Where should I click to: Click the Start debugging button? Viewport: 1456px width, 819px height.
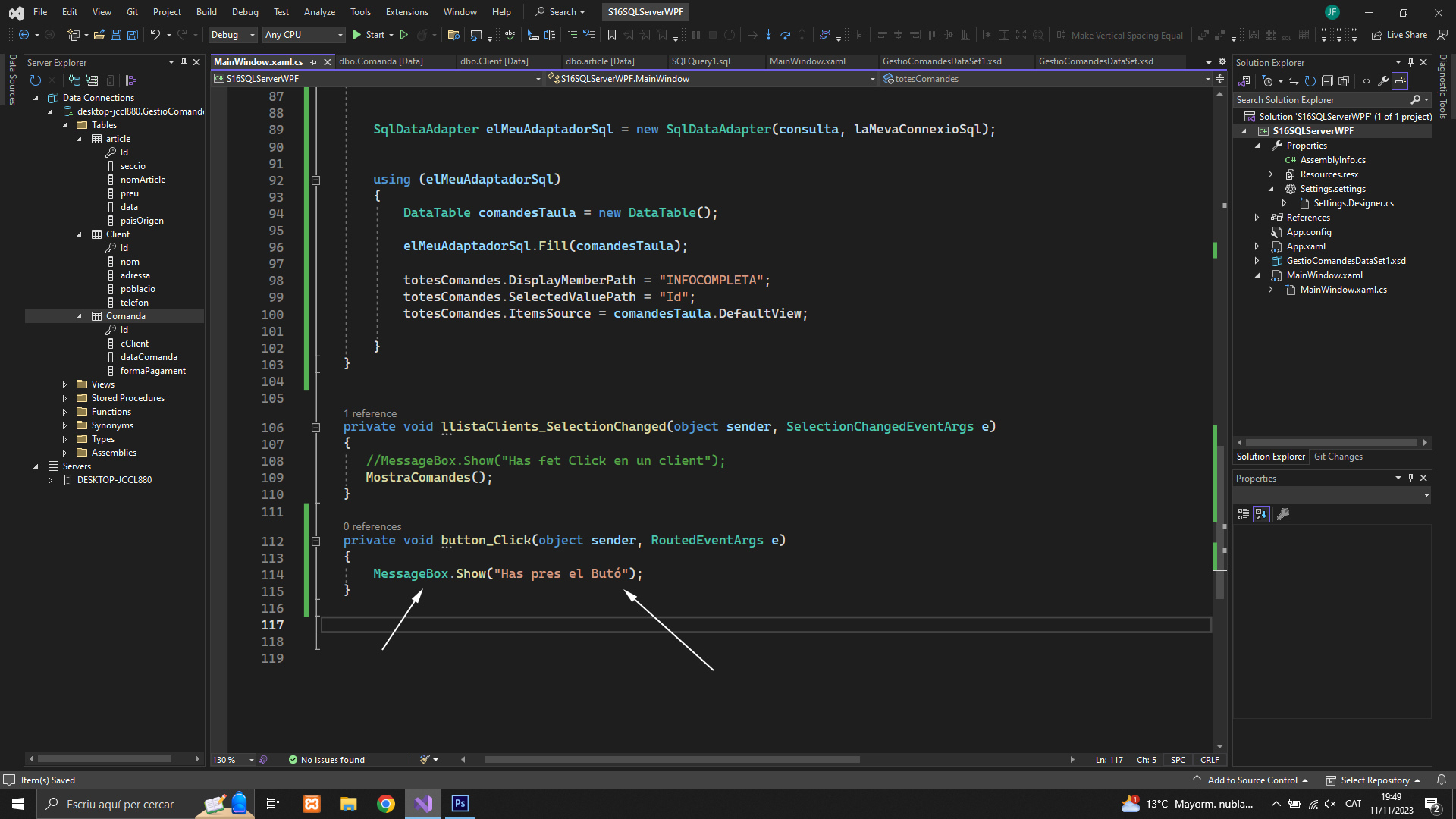[368, 35]
